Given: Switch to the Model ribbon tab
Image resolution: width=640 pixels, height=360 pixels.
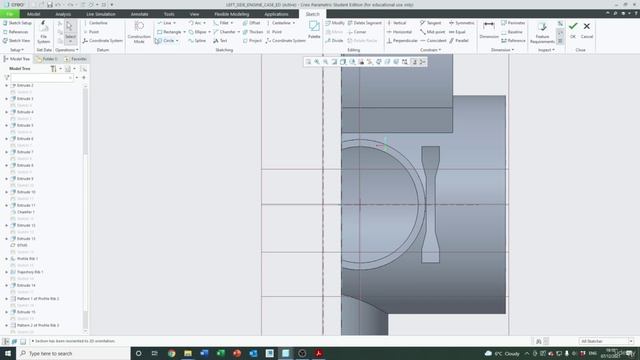Looking at the screenshot, I should [x=33, y=14].
